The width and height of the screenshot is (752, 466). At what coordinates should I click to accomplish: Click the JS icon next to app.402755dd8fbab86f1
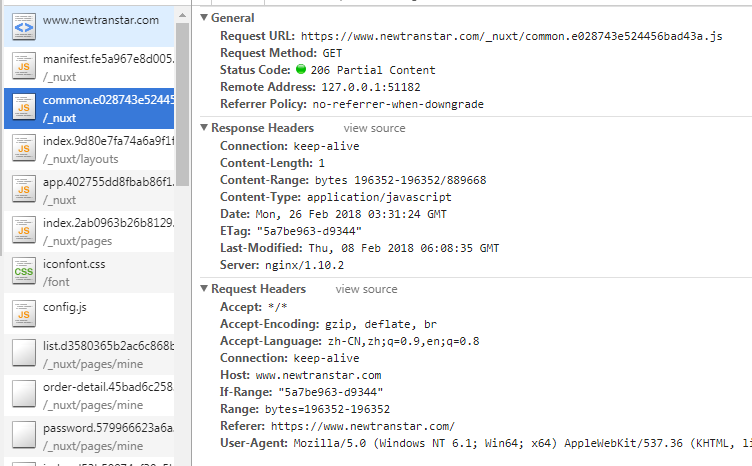coord(24,190)
